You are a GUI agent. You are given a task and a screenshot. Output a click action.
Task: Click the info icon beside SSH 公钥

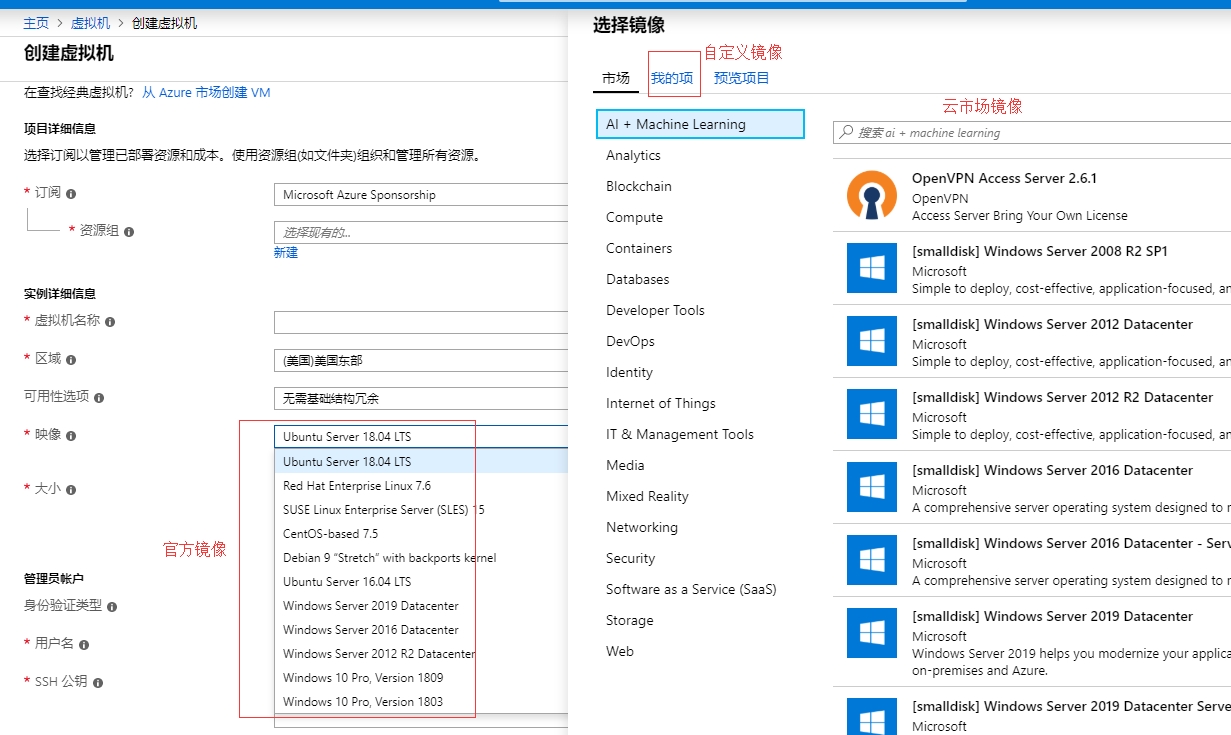pos(98,683)
